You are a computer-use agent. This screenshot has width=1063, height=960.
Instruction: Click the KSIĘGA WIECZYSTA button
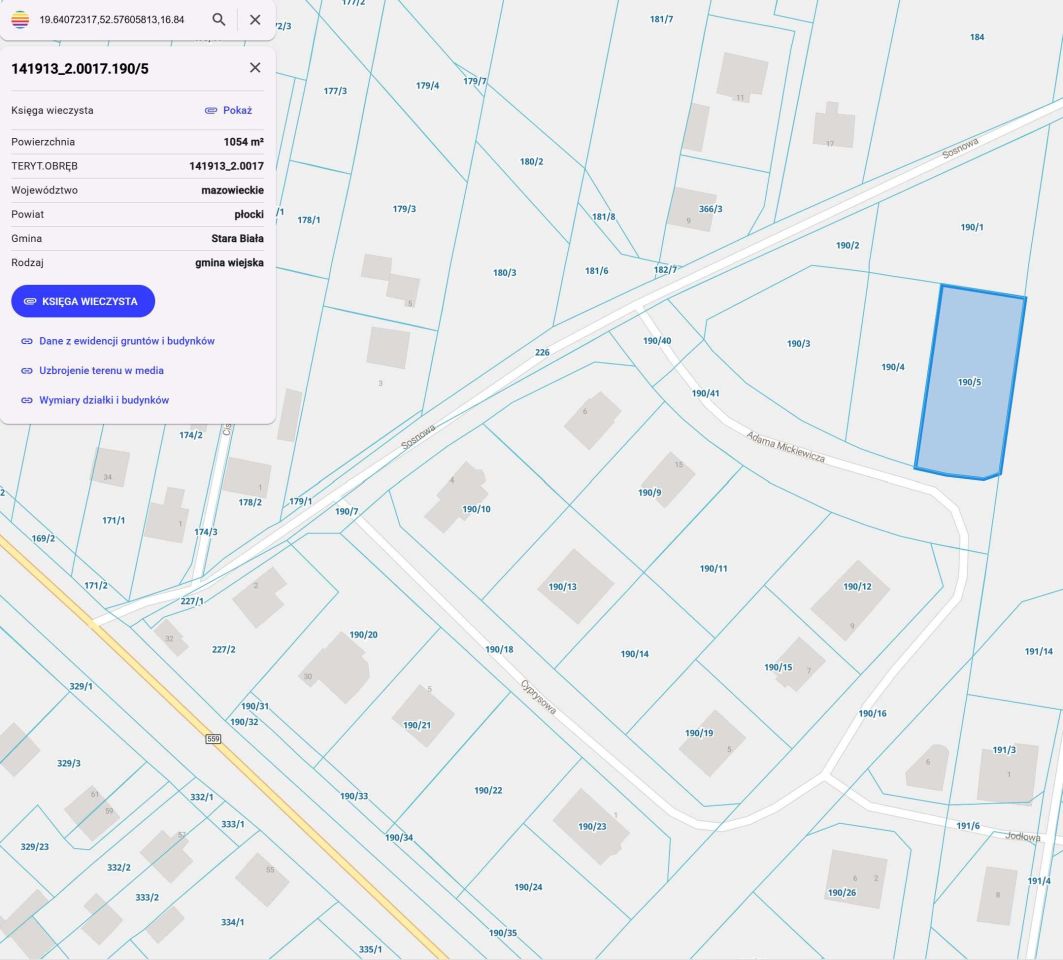click(x=83, y=301)
